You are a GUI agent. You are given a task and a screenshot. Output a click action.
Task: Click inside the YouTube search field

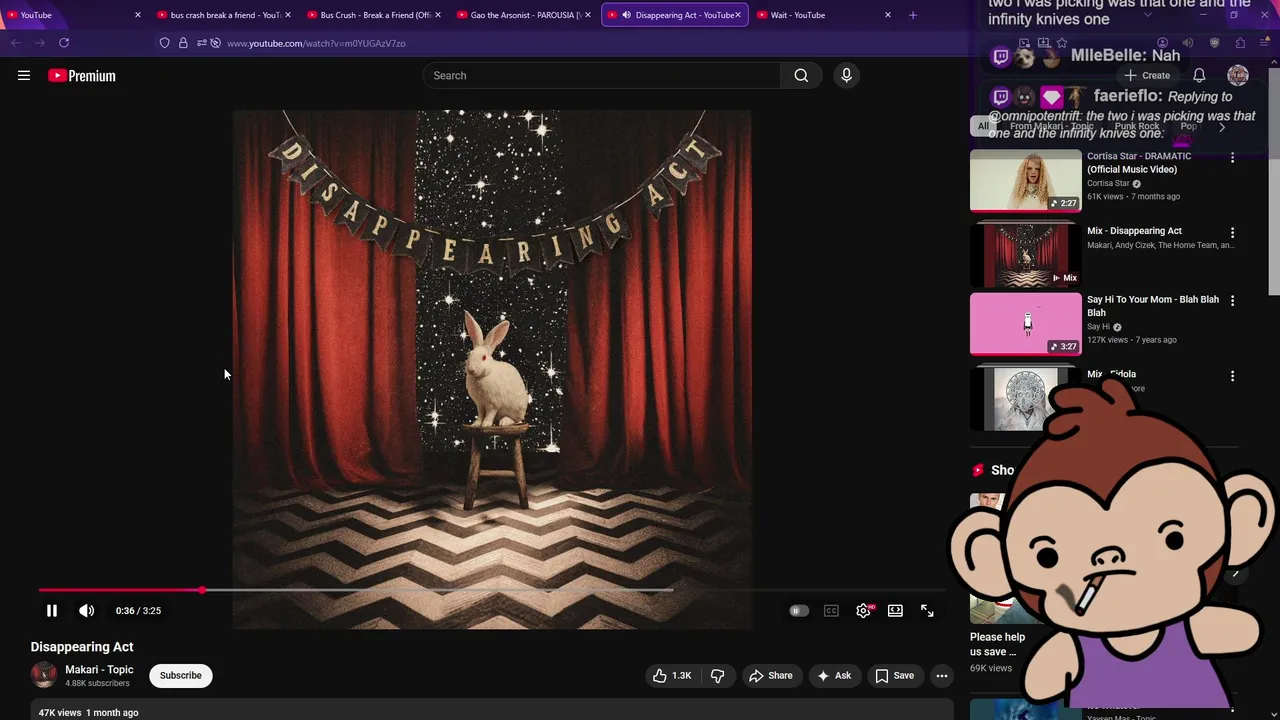[x=602, y=75]
